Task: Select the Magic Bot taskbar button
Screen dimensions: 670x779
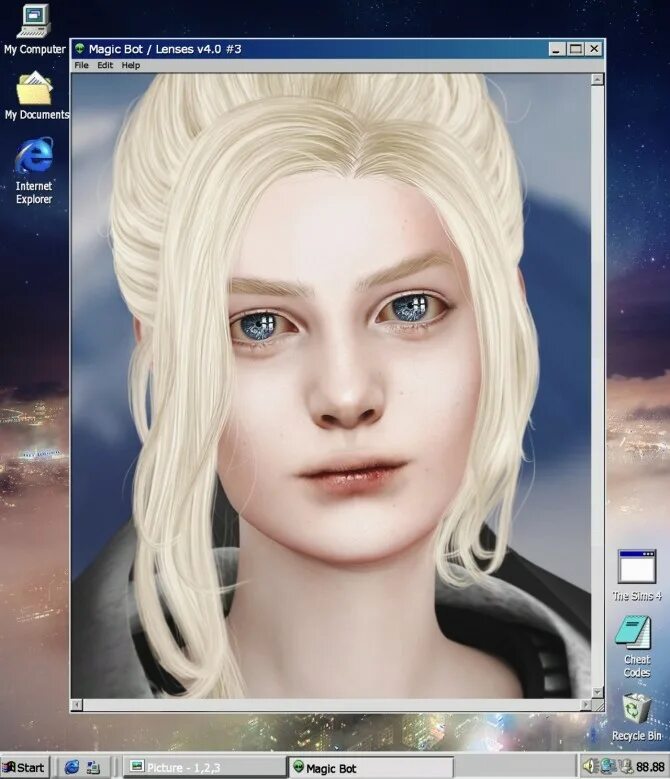Action: coord(371,768)
